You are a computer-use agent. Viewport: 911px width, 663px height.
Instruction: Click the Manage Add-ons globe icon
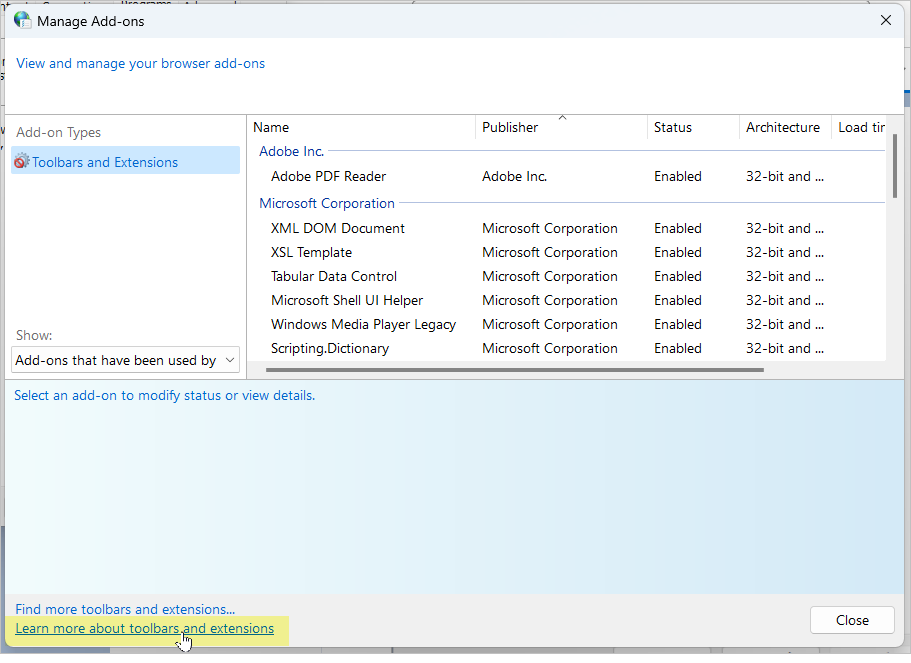(22, 20)
